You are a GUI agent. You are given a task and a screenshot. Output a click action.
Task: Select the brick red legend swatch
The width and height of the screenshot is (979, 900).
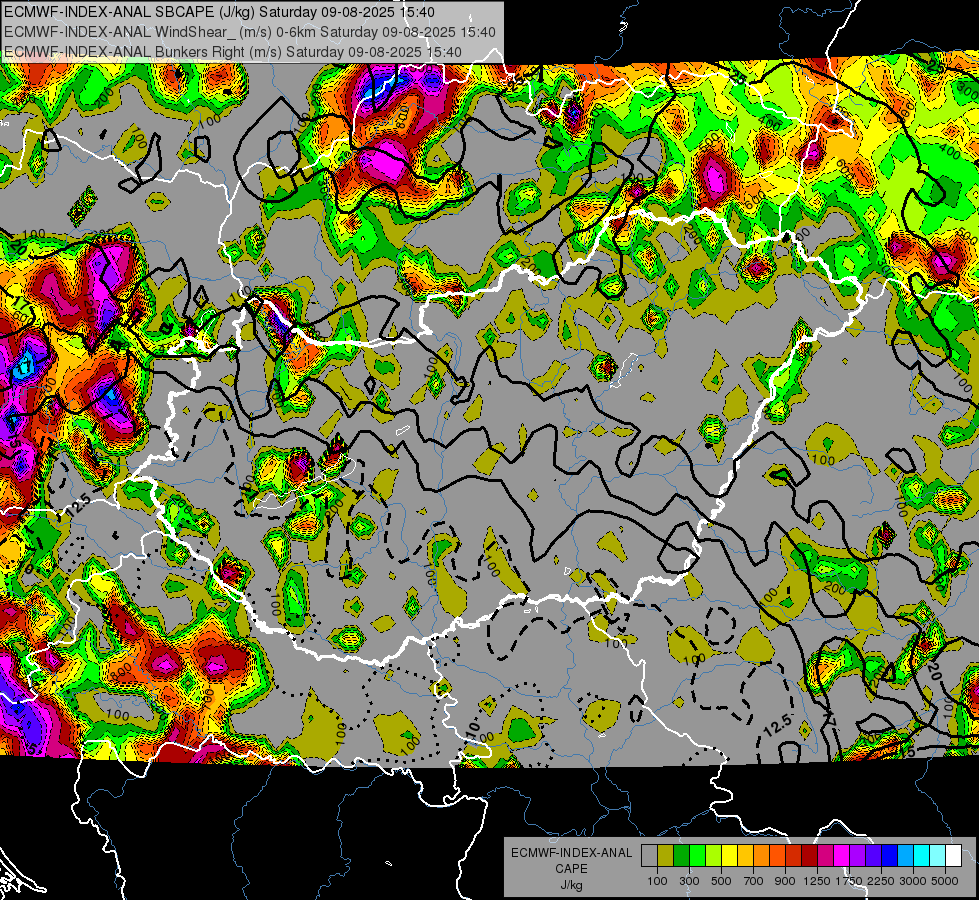(x=794, y=855)
